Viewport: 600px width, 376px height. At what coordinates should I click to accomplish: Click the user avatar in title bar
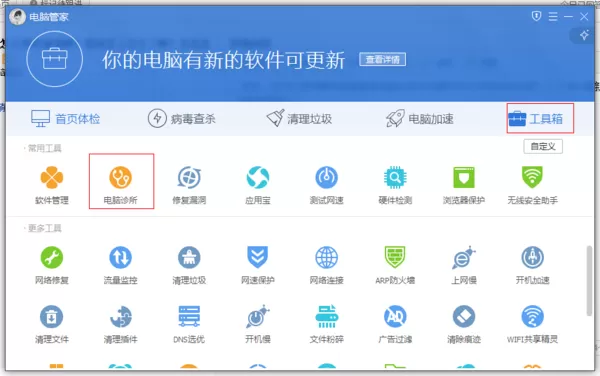17,17
